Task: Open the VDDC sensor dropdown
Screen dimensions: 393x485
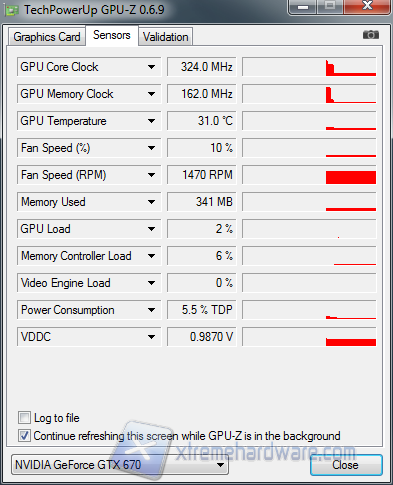Action: (151, 337)
